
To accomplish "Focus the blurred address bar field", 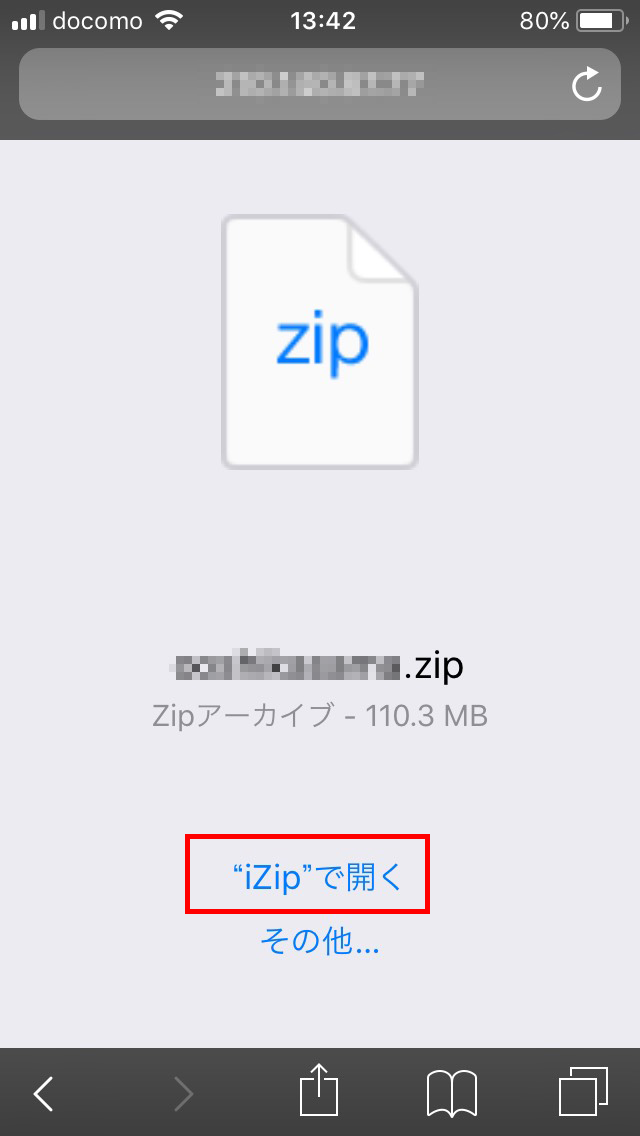I will pos(320,84).
